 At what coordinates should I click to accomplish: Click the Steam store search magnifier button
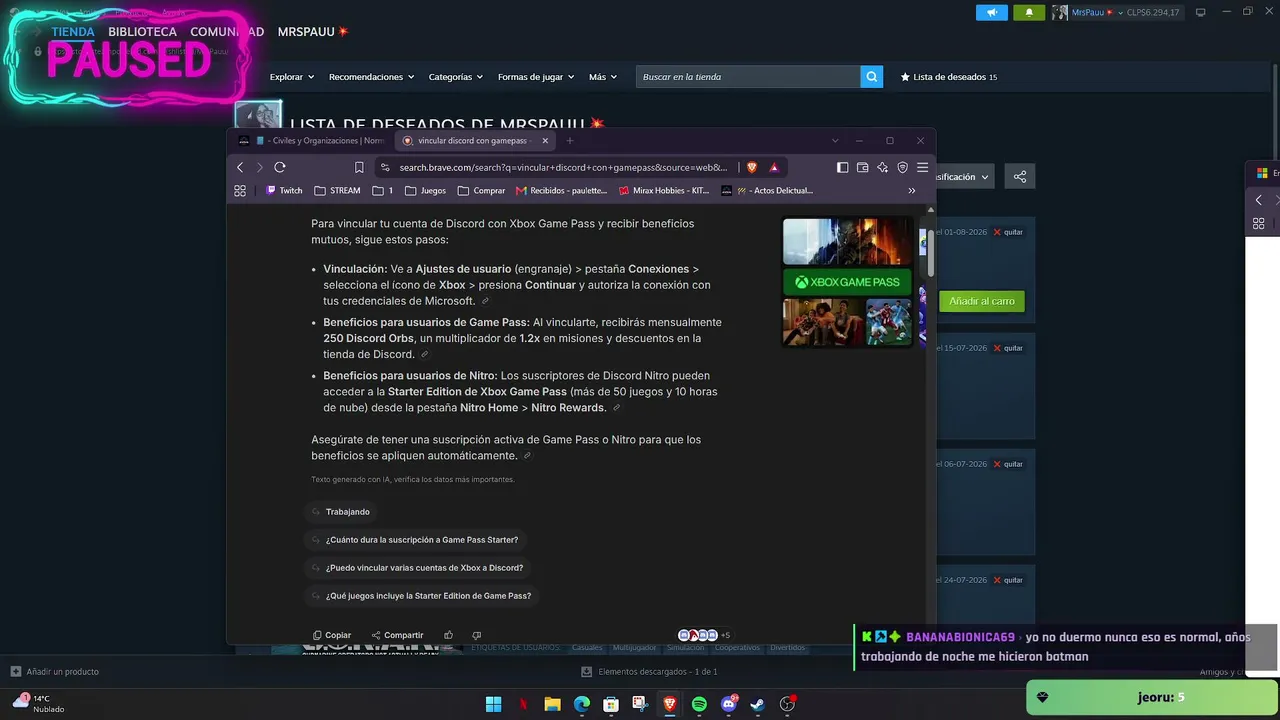click(872, 77)
